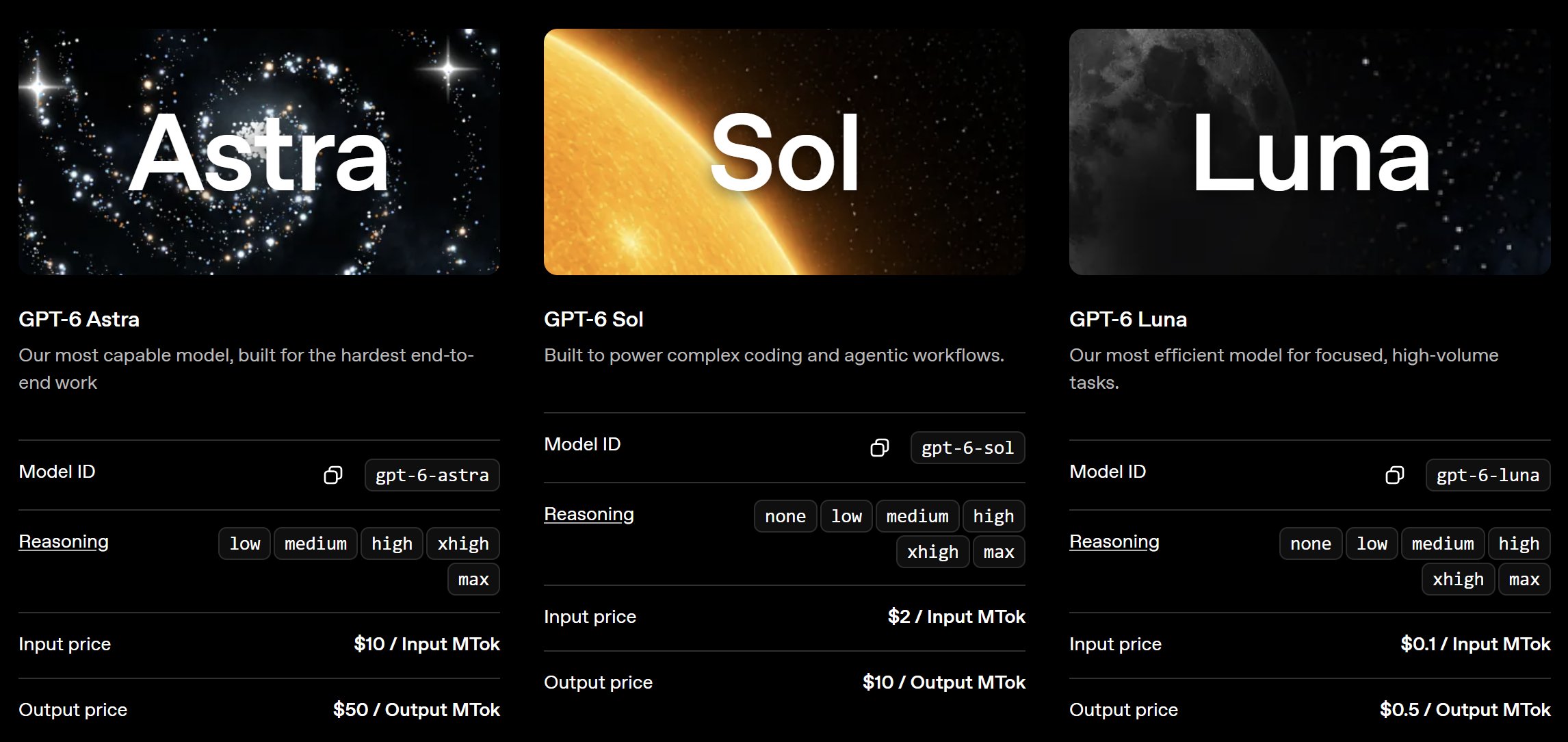This screenshot has height=742, width=1568.
Task: Click the GPT-6 Sol heading
Action: click(594, 319)
